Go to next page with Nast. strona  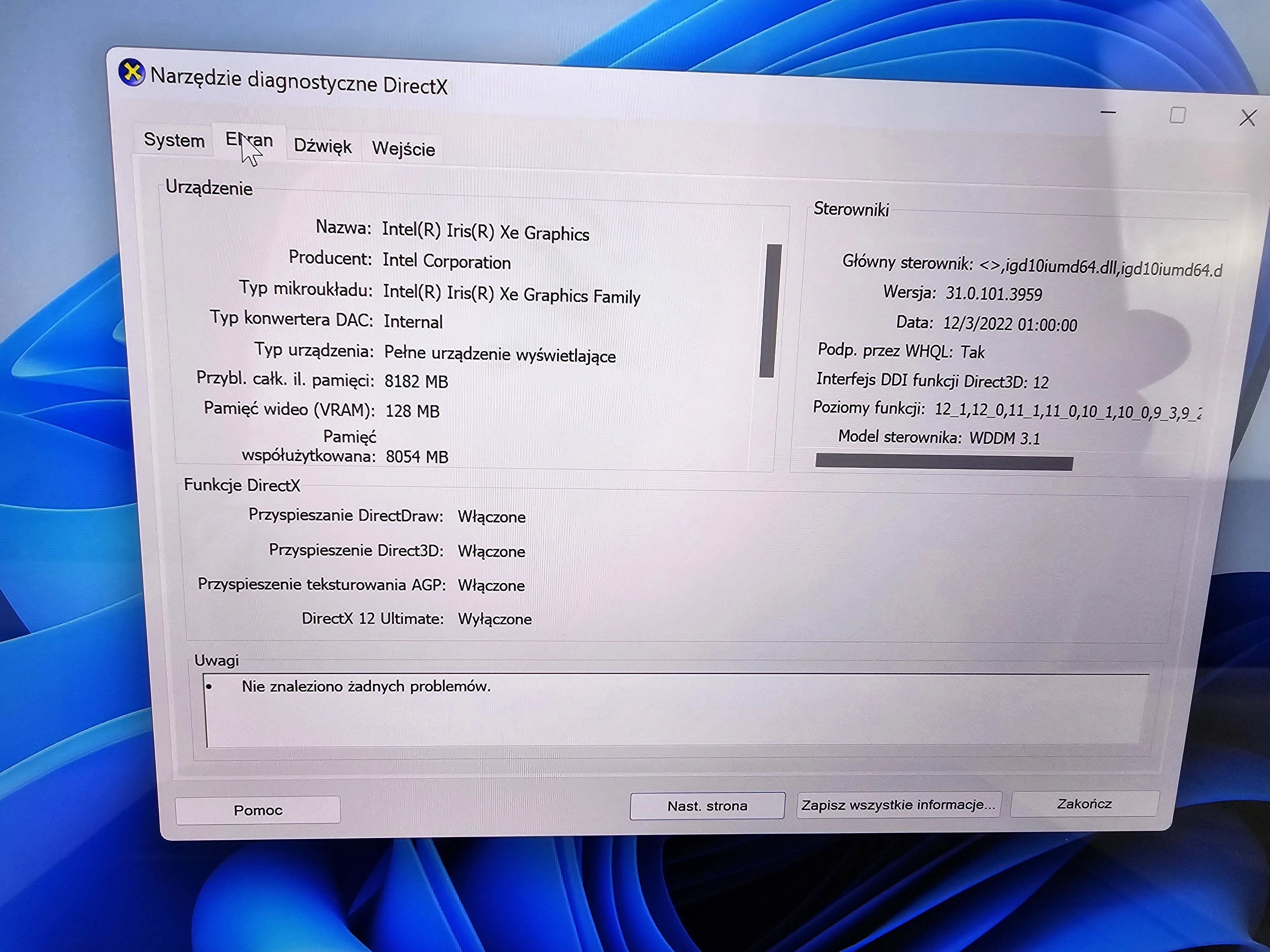[707, 806]
